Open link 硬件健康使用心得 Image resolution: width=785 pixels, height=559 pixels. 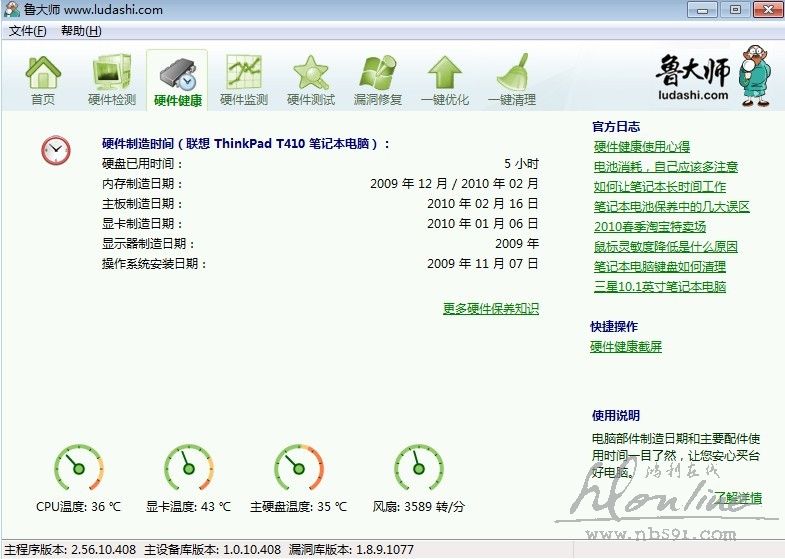642,147
